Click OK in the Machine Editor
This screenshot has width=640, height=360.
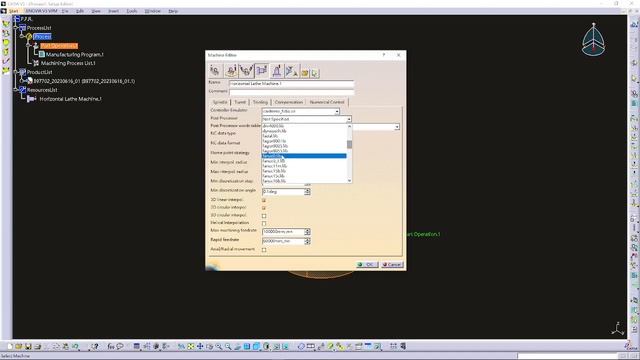(x=367, y=264)
